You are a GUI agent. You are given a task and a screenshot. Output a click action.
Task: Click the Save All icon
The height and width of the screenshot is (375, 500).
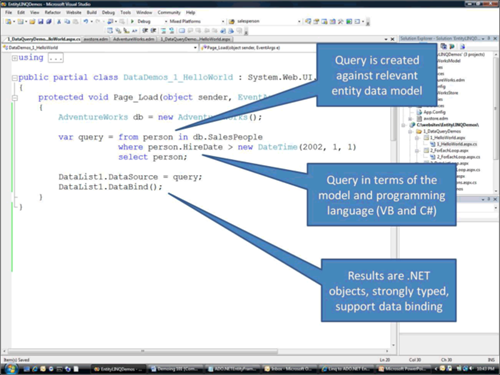pos(49,22)
